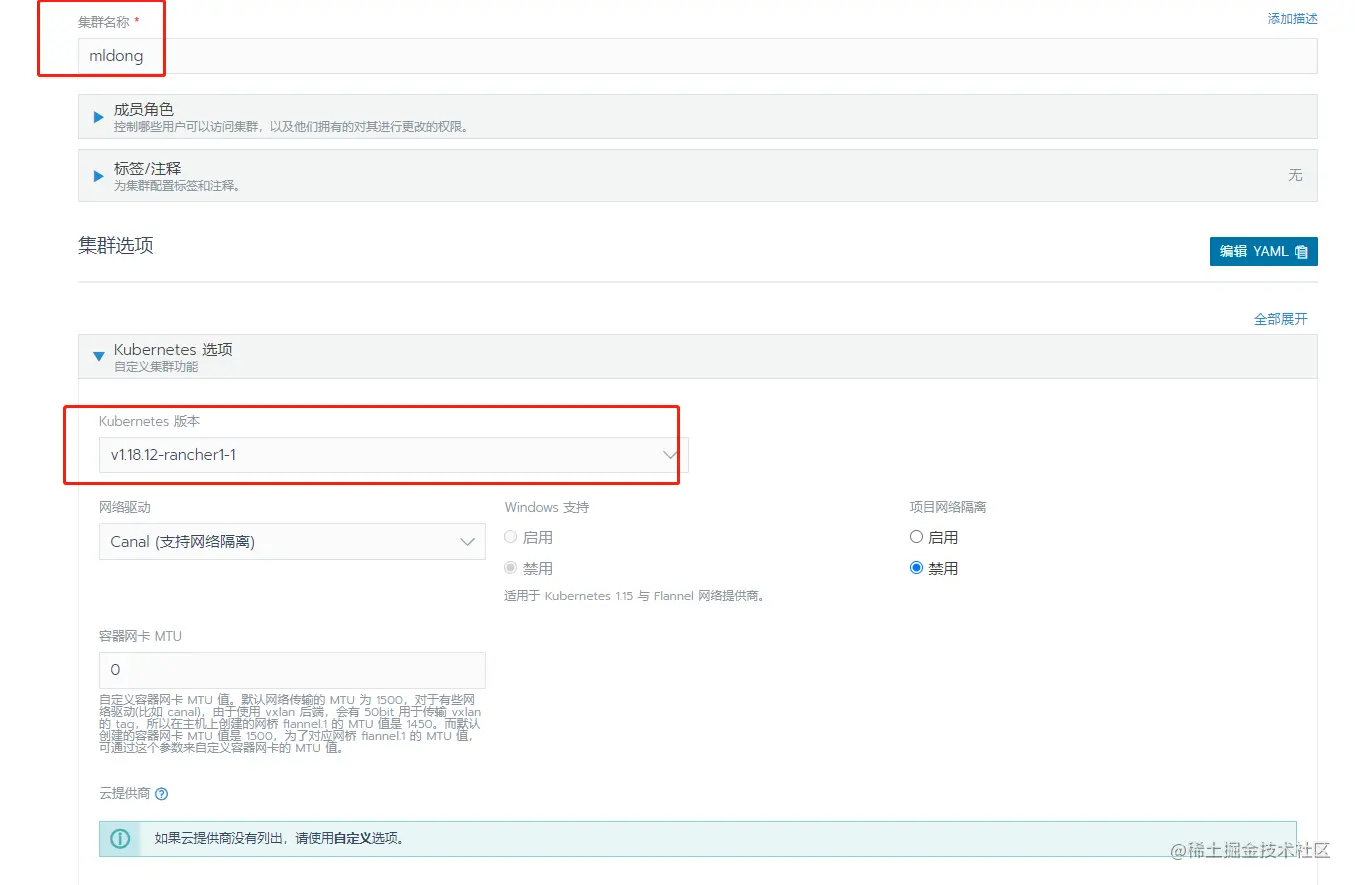This screenshot has height=885, width=1355.
Task: Click the 集群名称 label
Action: [102, 21]
